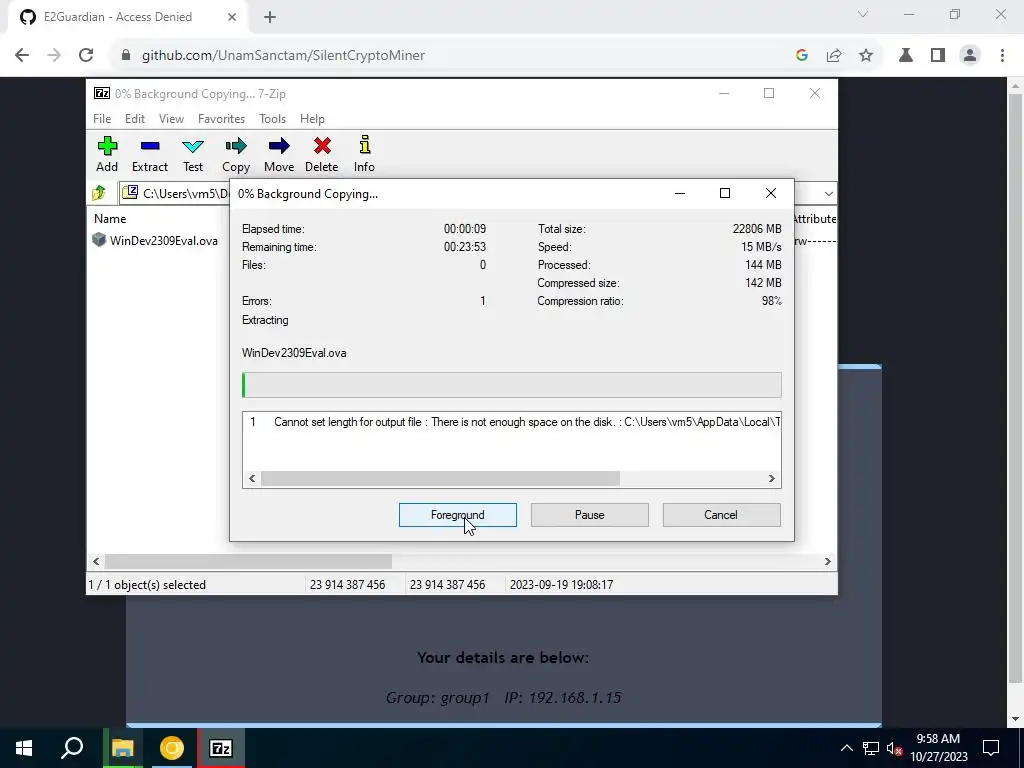Image resolution: width=1024 pixels, height=768 pixels.
Task: Select the WinDev2309Eval.ova file name
Action: click(x=164, y=240)
